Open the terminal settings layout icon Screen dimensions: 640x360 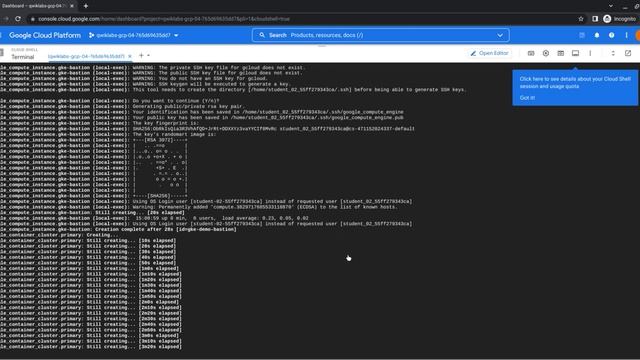560,53
